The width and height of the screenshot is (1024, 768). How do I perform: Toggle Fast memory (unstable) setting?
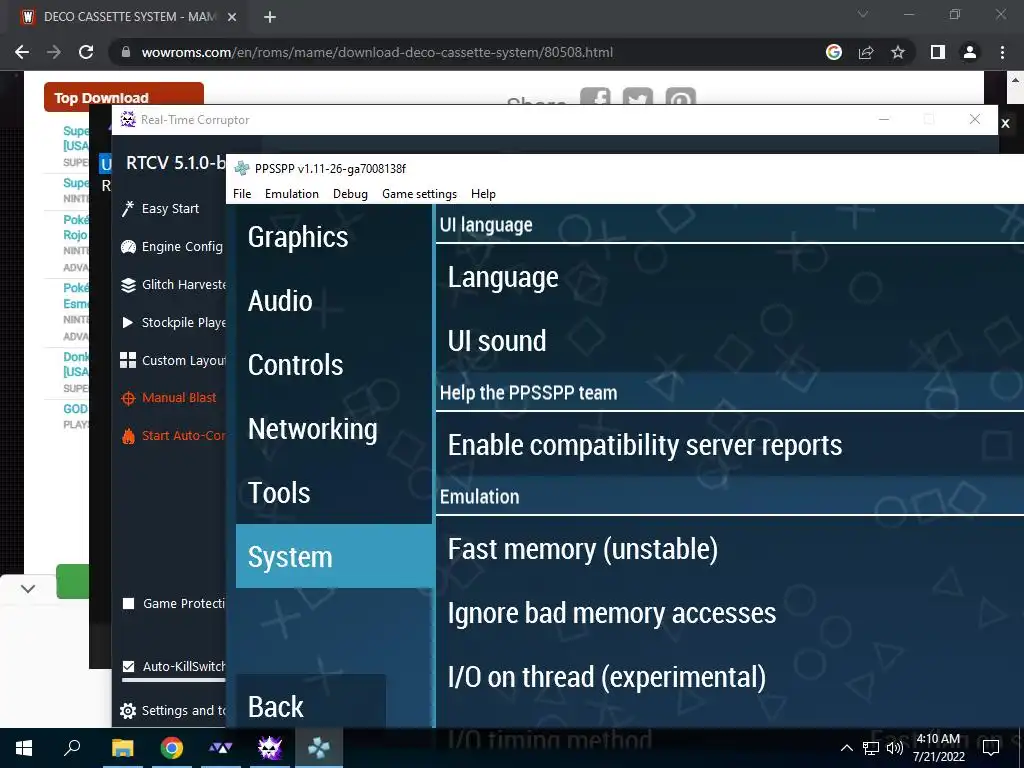729,549
